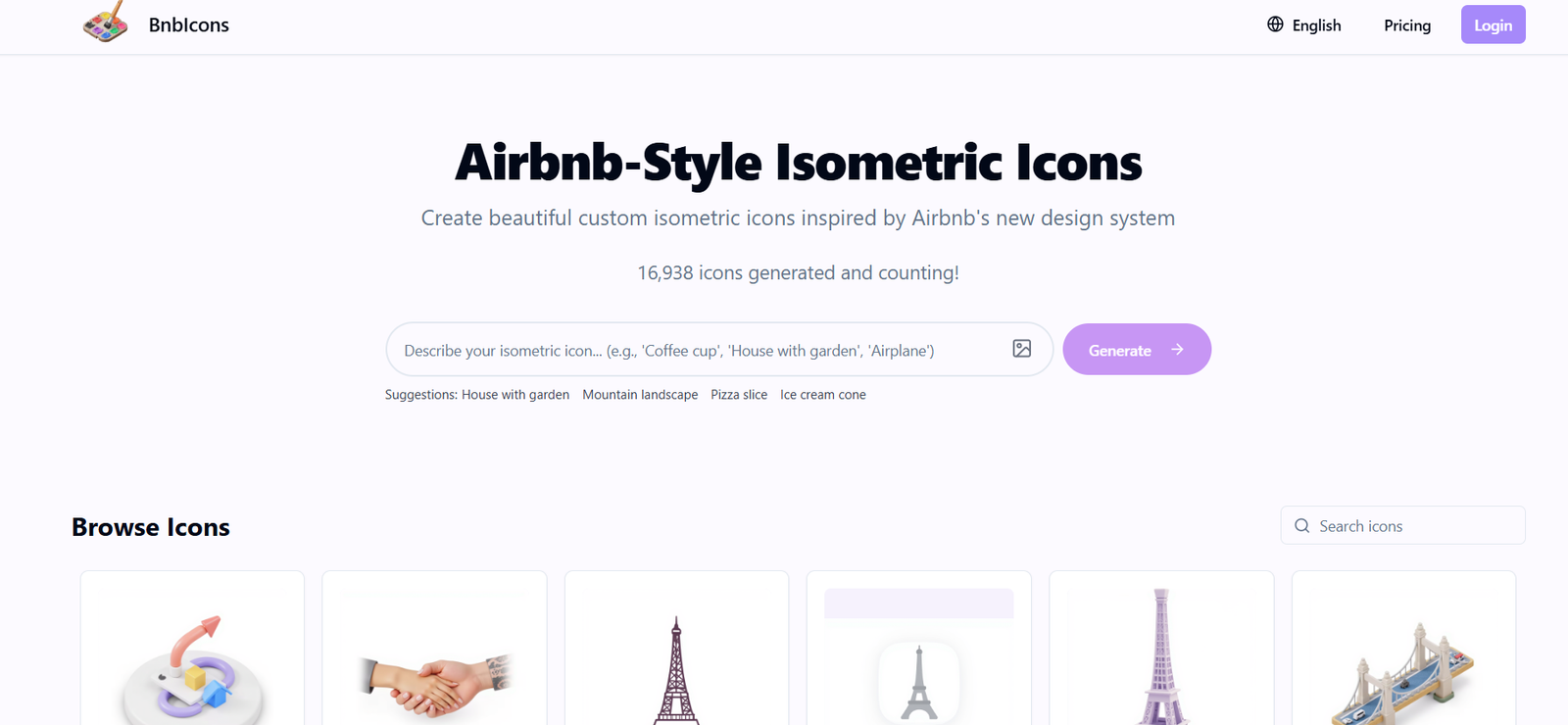Click the Login button

[1493, 25]
